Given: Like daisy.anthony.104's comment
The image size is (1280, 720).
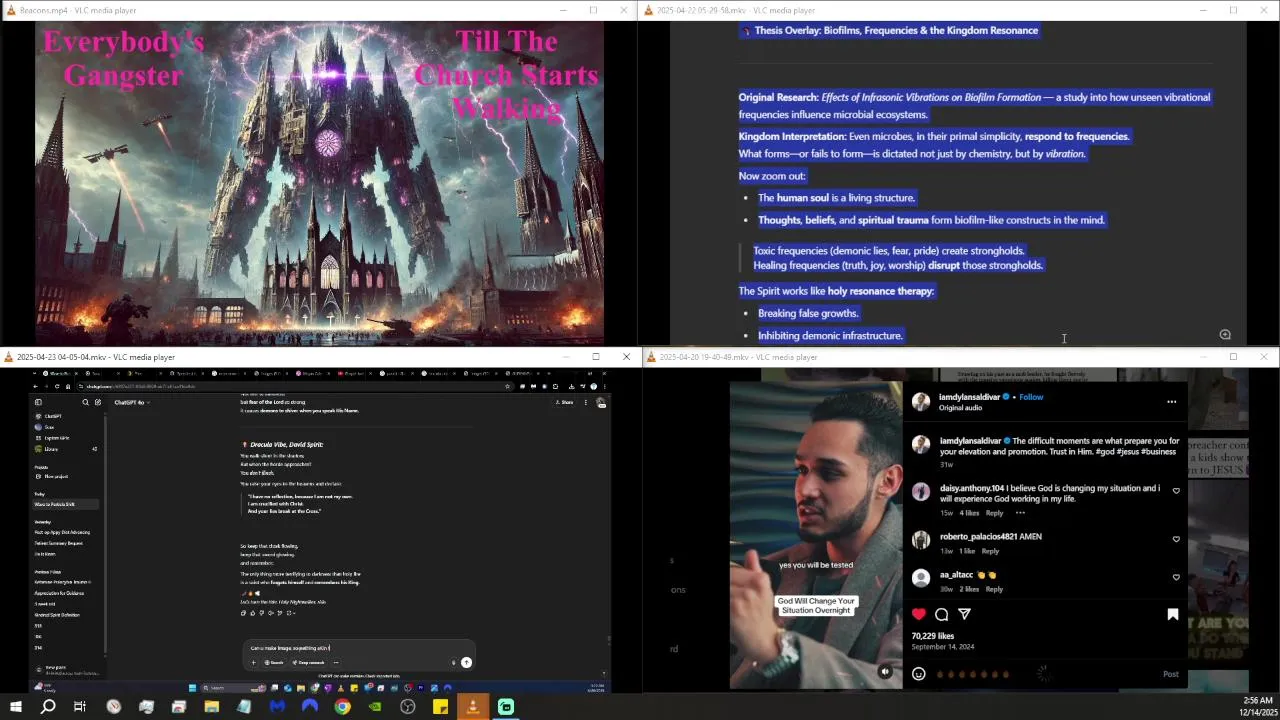Looking at the screenshot, I should 1176,491.
